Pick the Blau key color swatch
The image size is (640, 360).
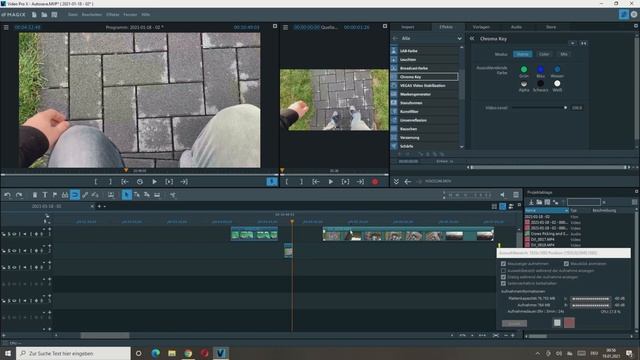540,69
